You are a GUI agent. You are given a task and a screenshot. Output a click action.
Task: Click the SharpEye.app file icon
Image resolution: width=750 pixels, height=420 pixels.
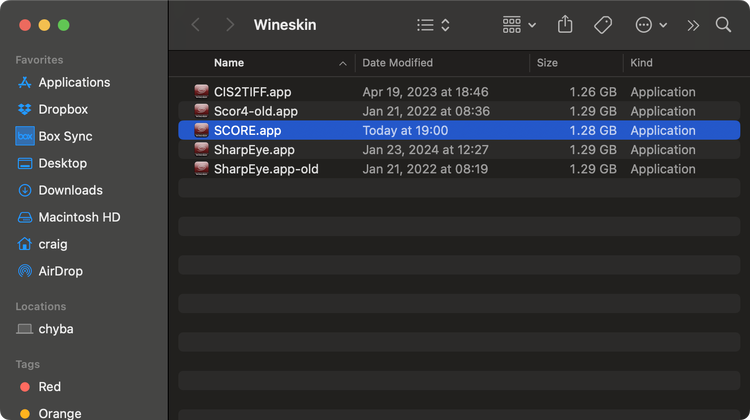(201, 150)
